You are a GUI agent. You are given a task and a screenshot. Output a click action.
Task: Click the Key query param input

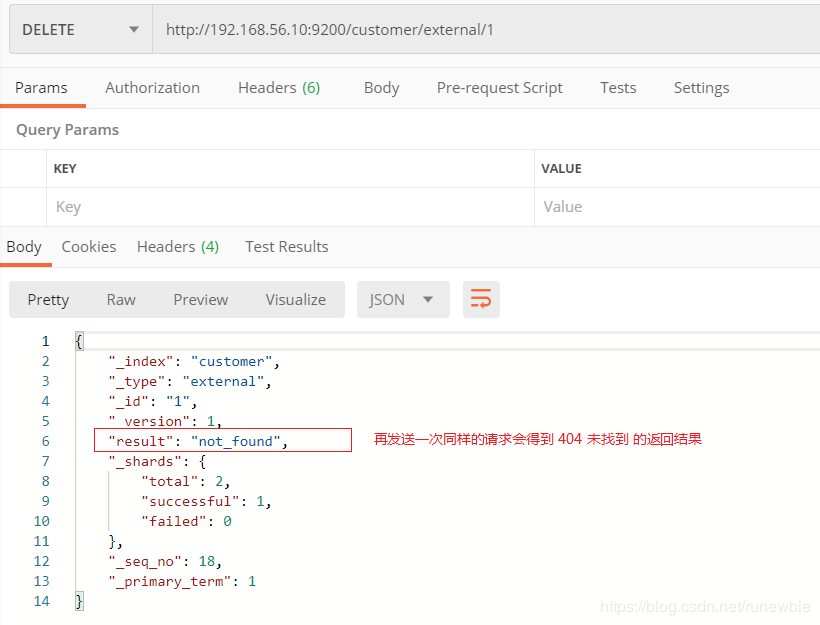click(x=290, y=207)
